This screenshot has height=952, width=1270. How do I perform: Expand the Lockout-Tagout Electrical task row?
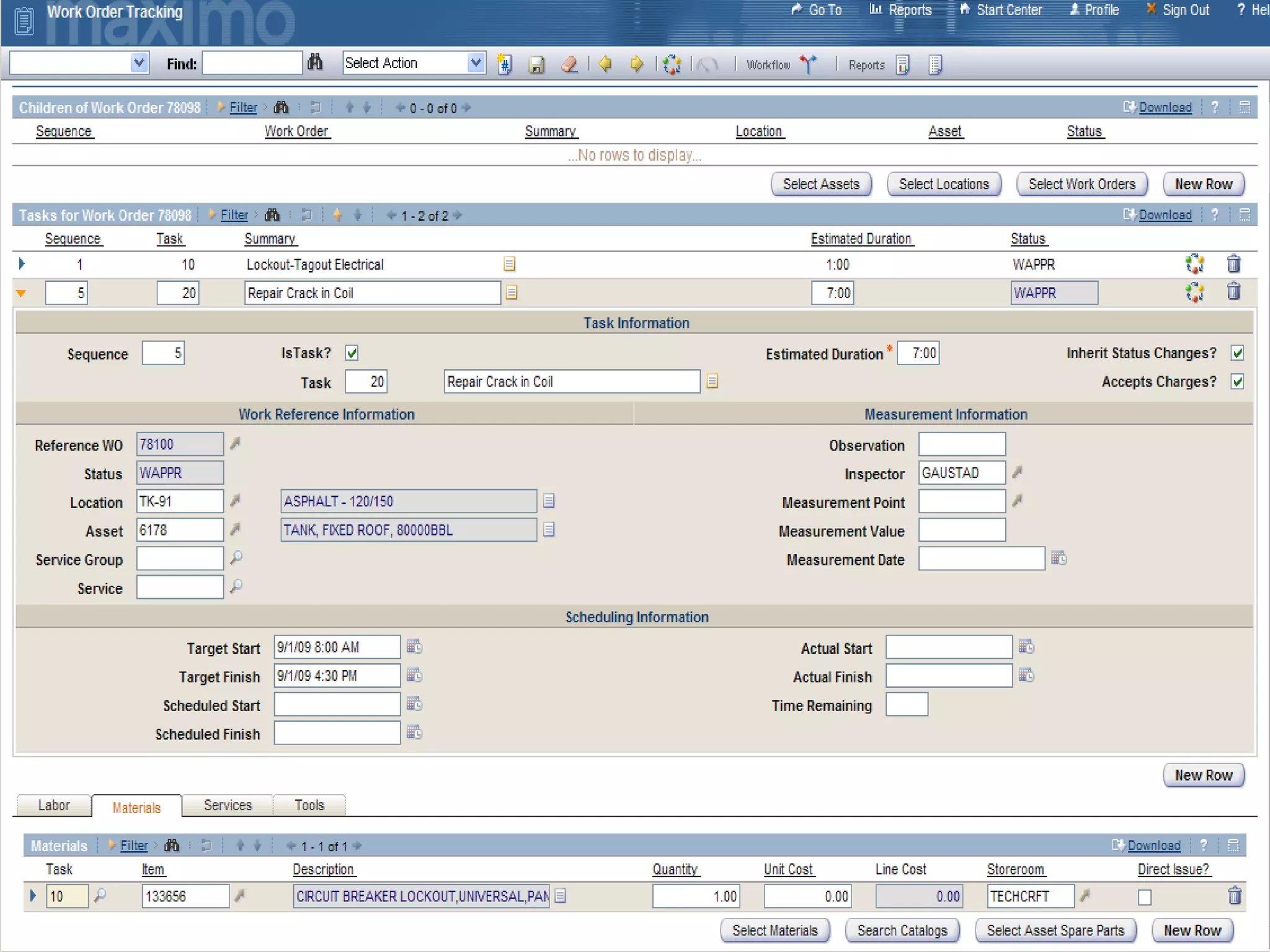point(22,264)
